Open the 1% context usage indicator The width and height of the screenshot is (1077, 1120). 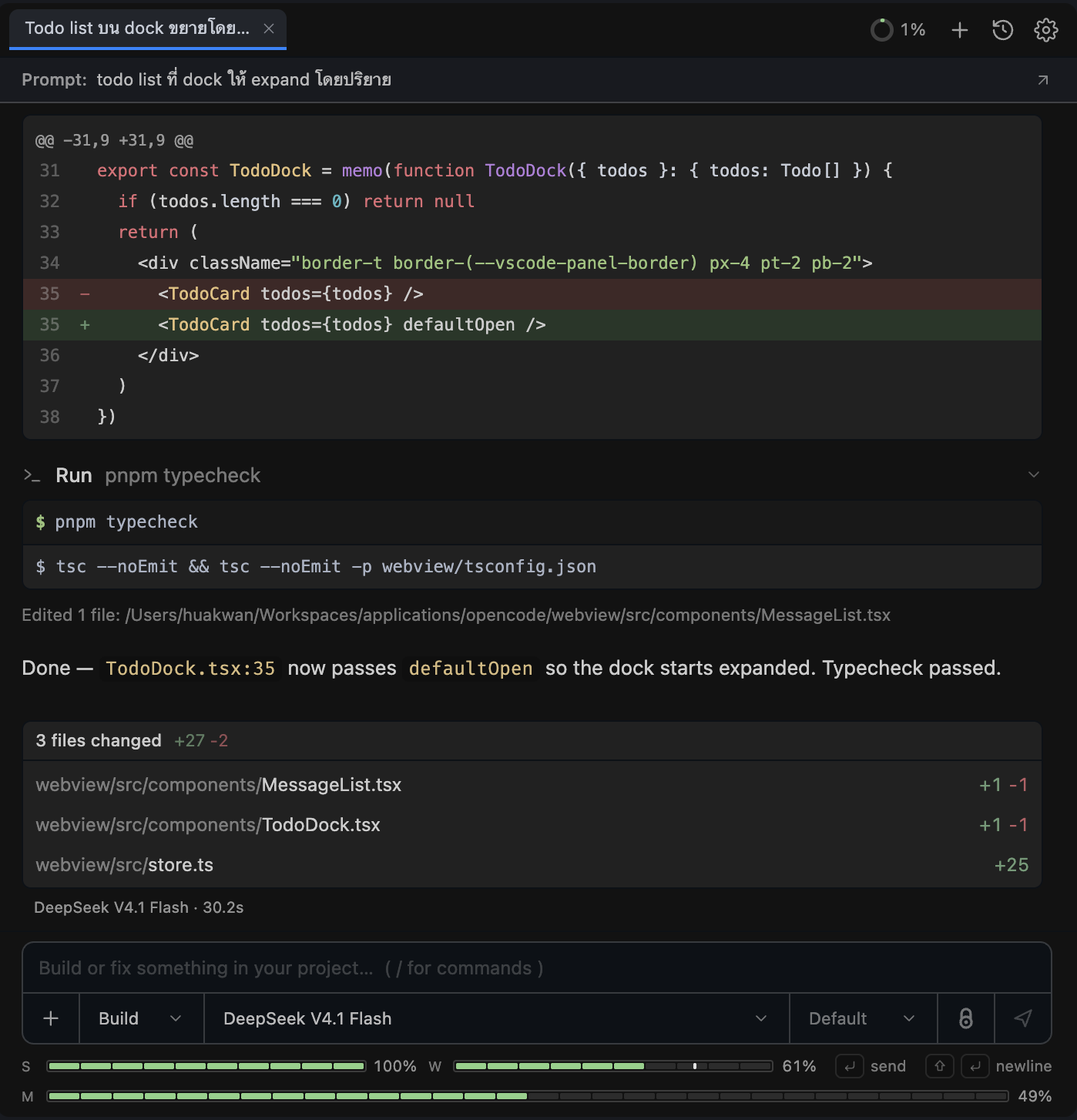click(897, 30)
